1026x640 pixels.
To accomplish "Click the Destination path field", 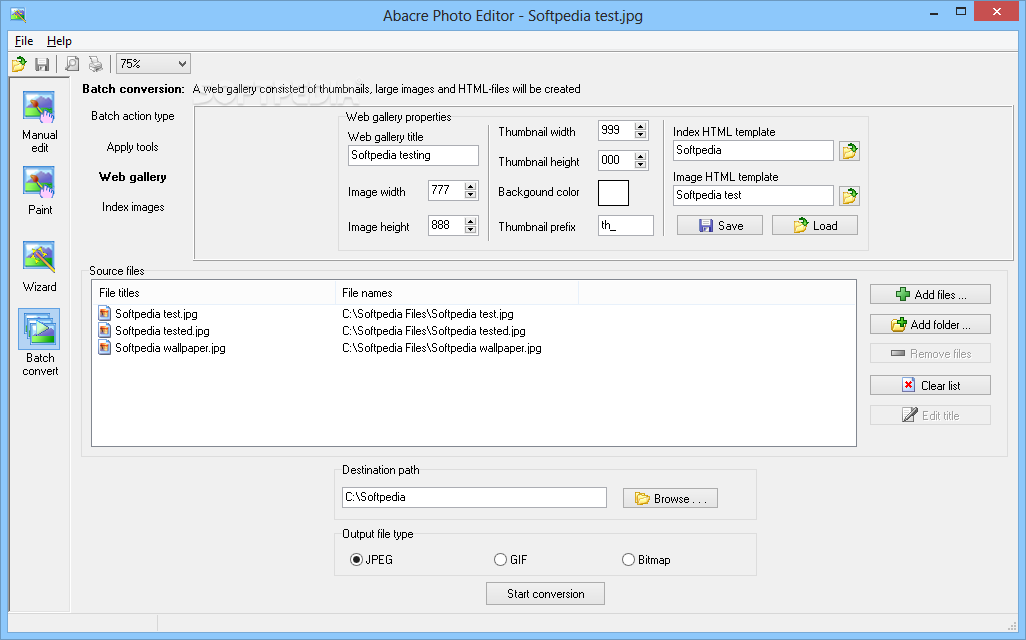I will (x=474, y=497).
